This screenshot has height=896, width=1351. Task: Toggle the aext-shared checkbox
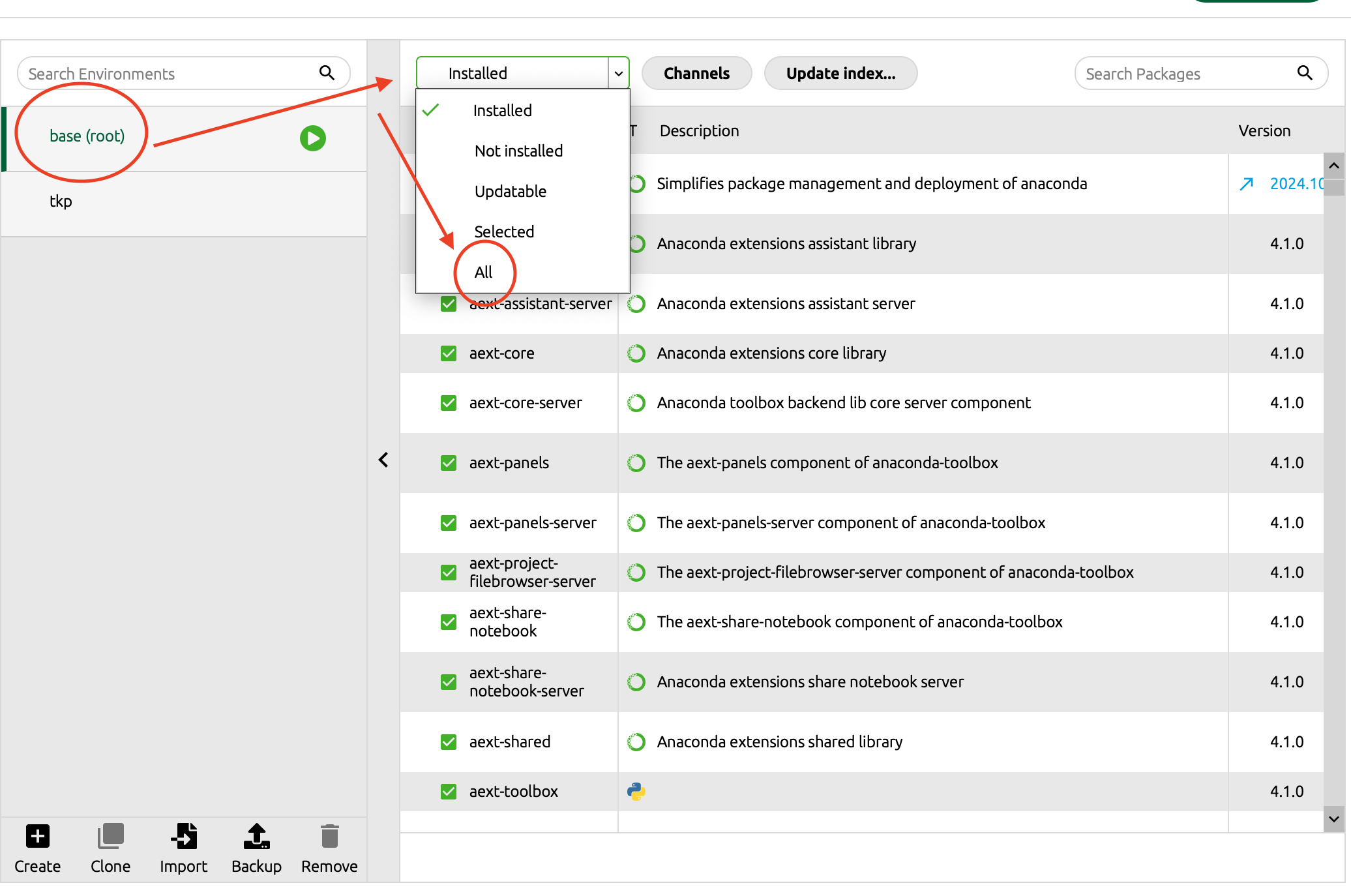click(x=449, y=742)
